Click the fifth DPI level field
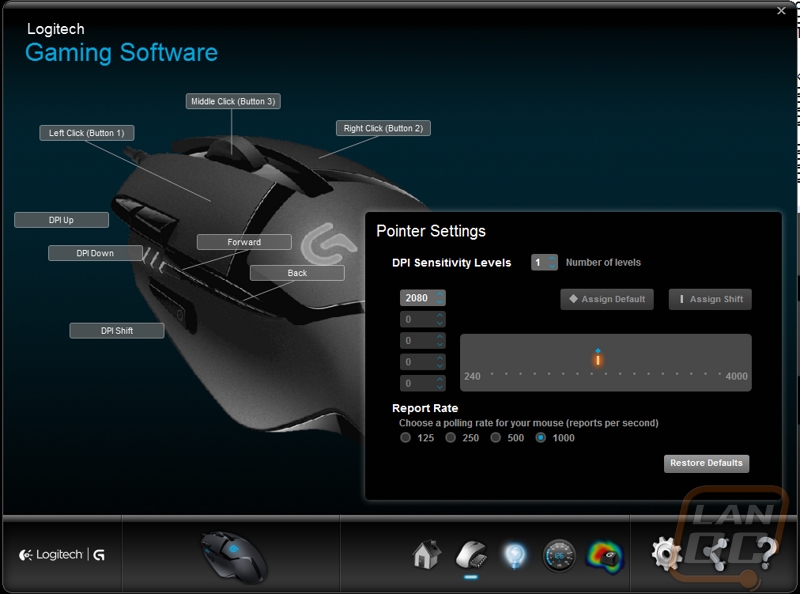The image size is (800, 594). point(422,383)
